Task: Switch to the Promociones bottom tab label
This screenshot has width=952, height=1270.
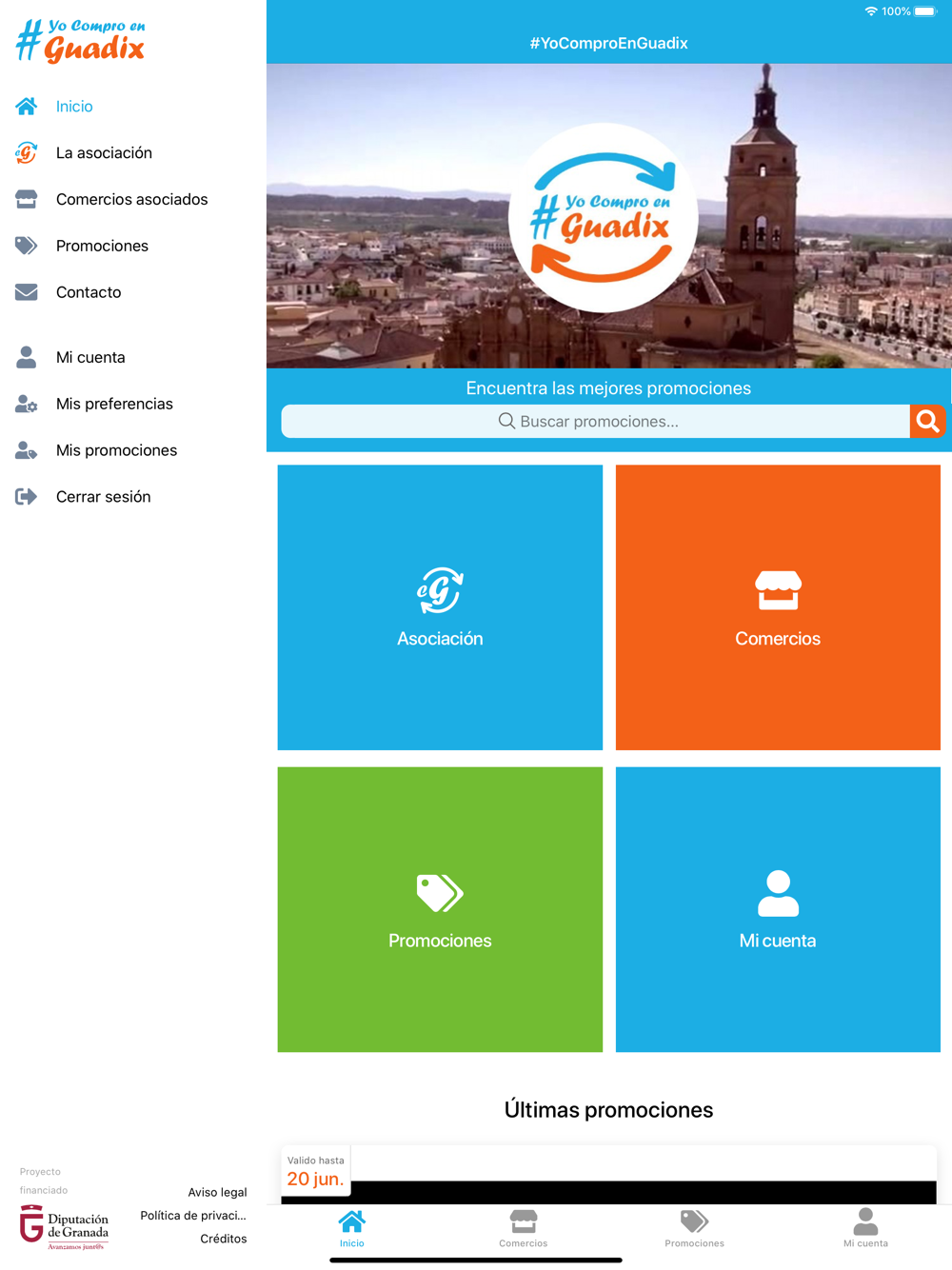Action: (x=695, y=1243)
